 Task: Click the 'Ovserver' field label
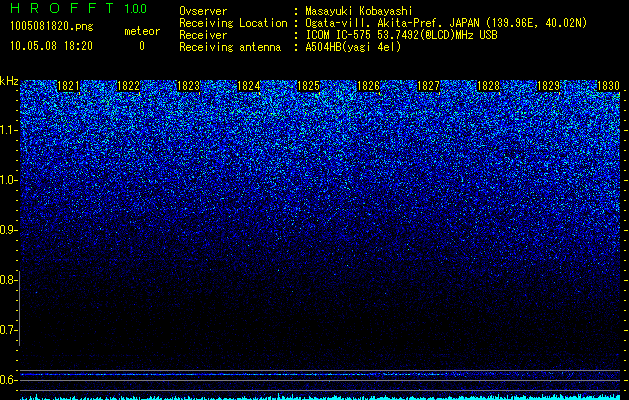203,11
